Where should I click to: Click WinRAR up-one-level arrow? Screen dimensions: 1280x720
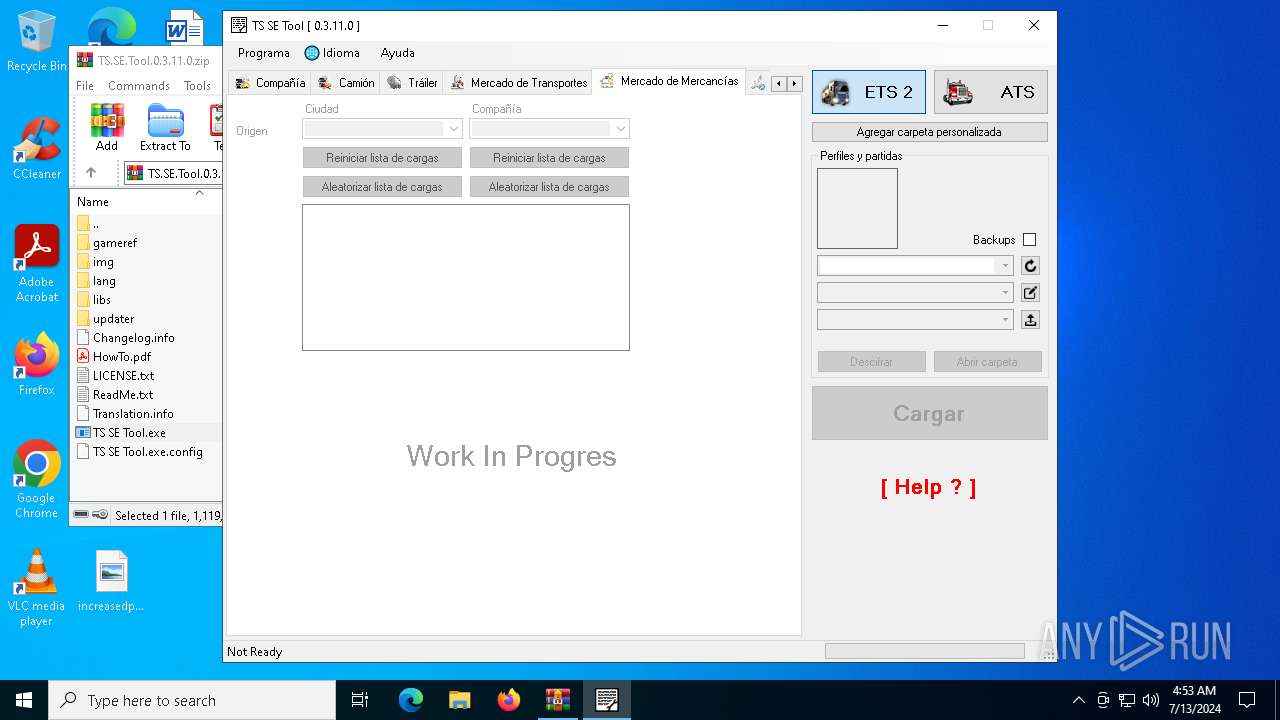[90, 173]
